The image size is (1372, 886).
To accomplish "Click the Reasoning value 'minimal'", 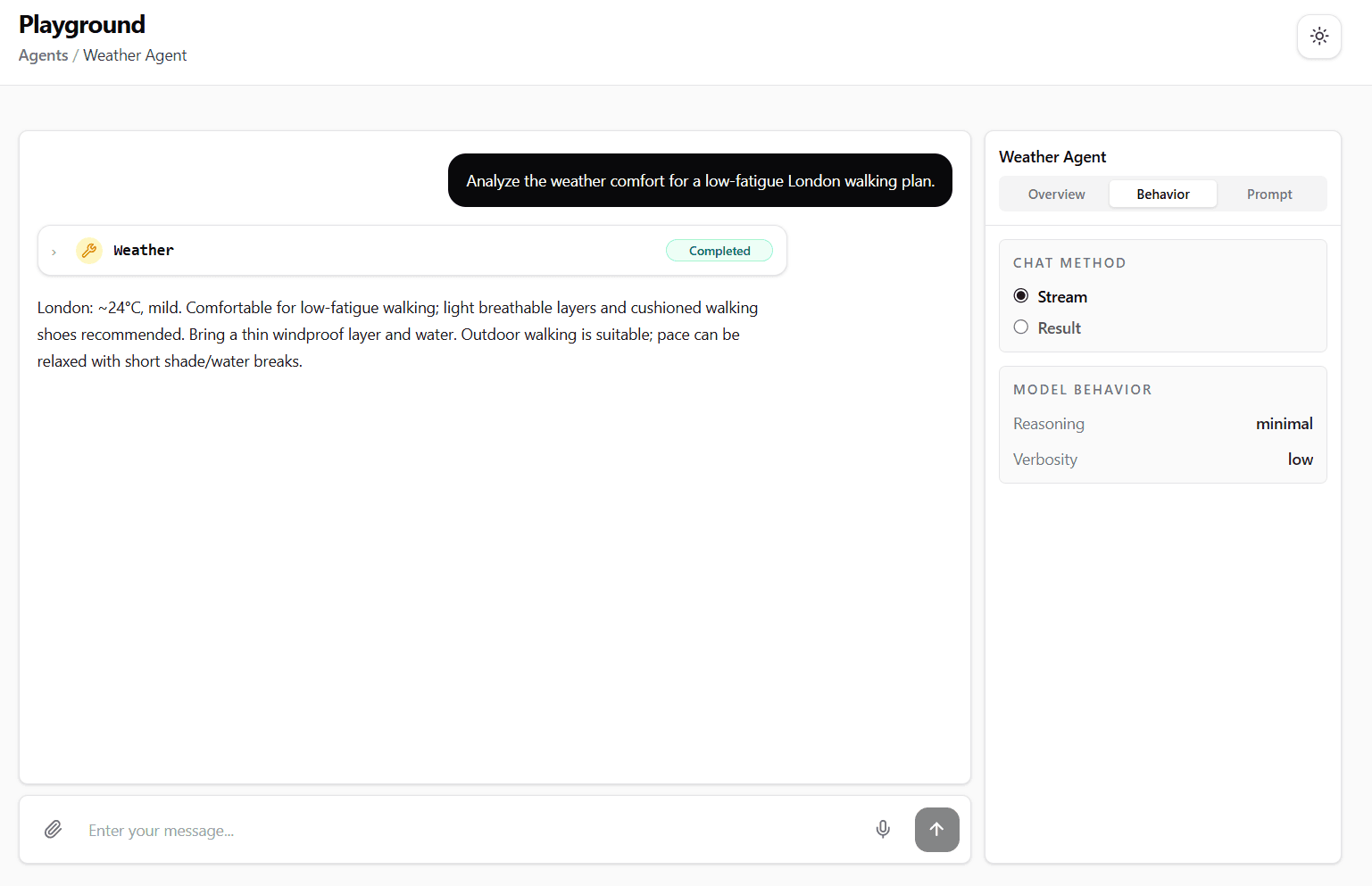I will coord(1284,424).
